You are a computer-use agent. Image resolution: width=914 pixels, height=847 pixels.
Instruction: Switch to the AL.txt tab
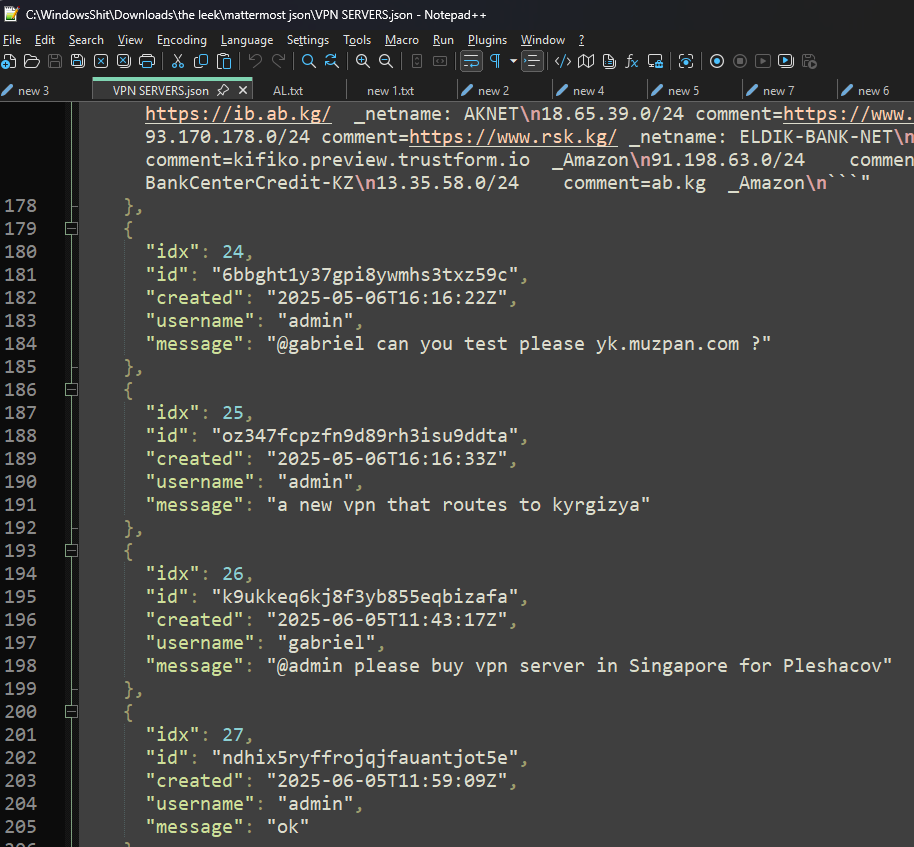[288, 91]
